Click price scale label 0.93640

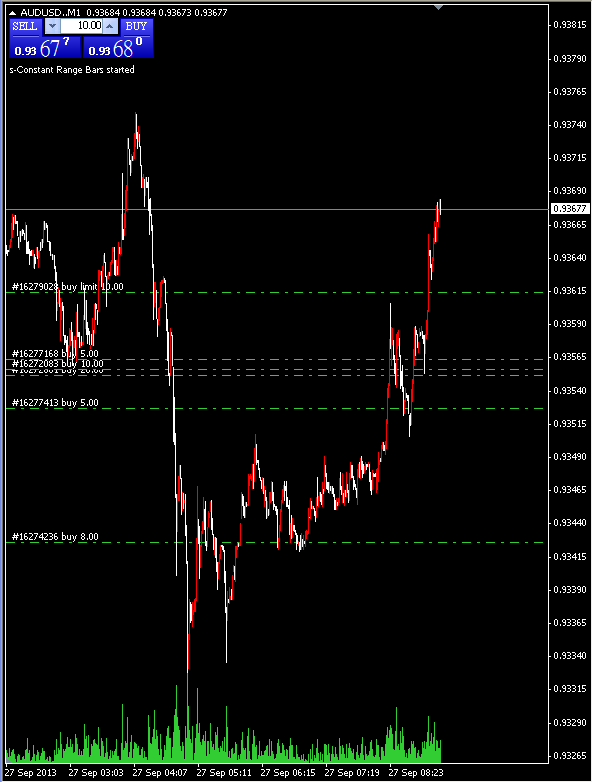pos(570,258)
